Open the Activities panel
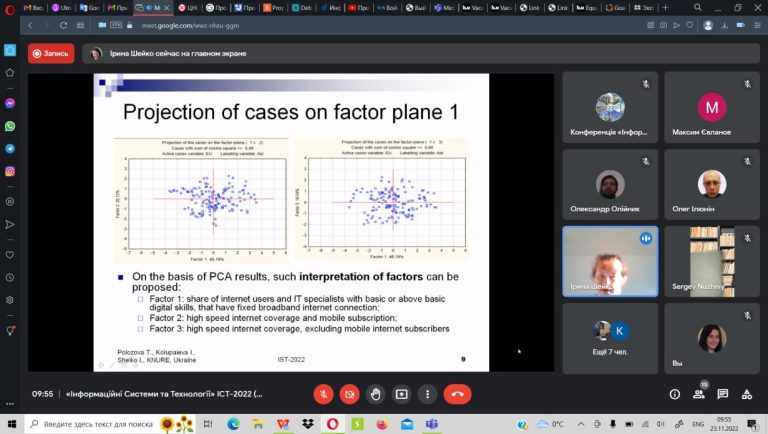Image resolution: width=768 pixels, height=434 pixels. pyautogui.click(x=747, y=394)
